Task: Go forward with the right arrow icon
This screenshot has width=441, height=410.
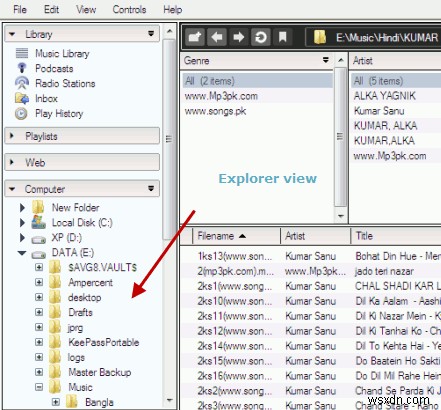Action: point(238,37)
